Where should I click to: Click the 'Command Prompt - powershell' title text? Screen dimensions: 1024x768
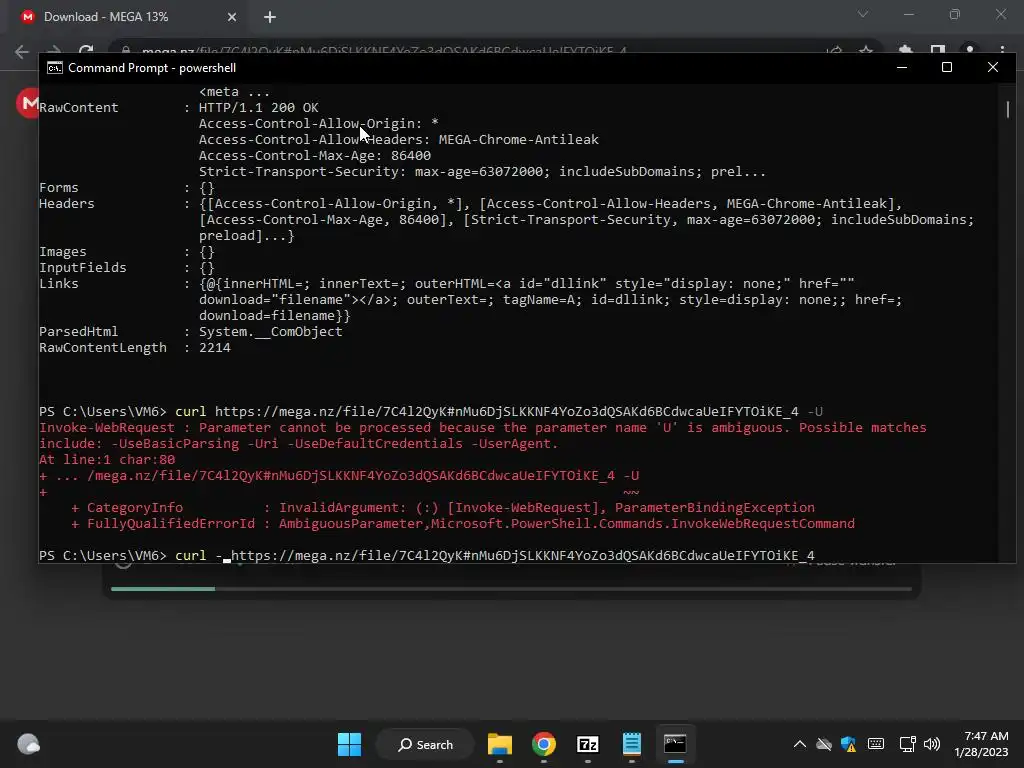[x=152, y=68]
